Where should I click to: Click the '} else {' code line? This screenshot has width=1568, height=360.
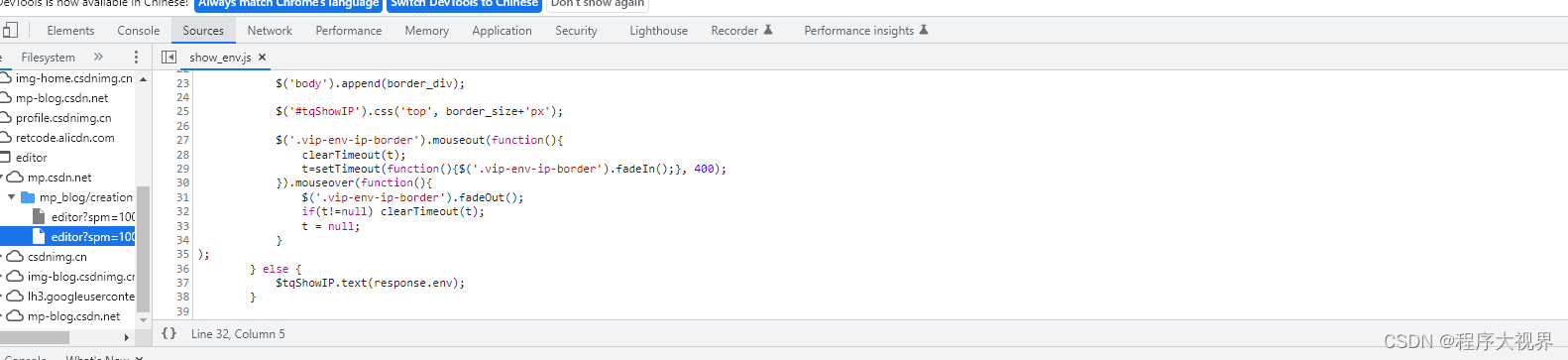[276, 269]
